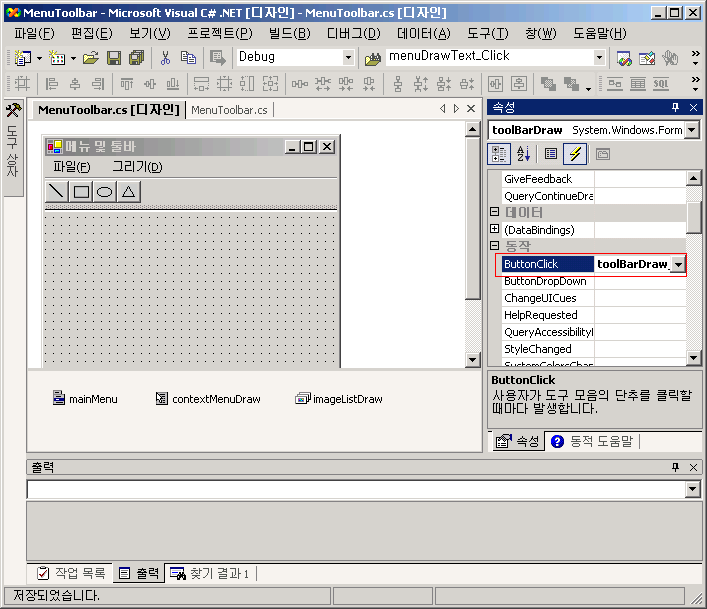Close the Properties panel
The height and width of the screenshot is (609, 707).
click(693, 107)
